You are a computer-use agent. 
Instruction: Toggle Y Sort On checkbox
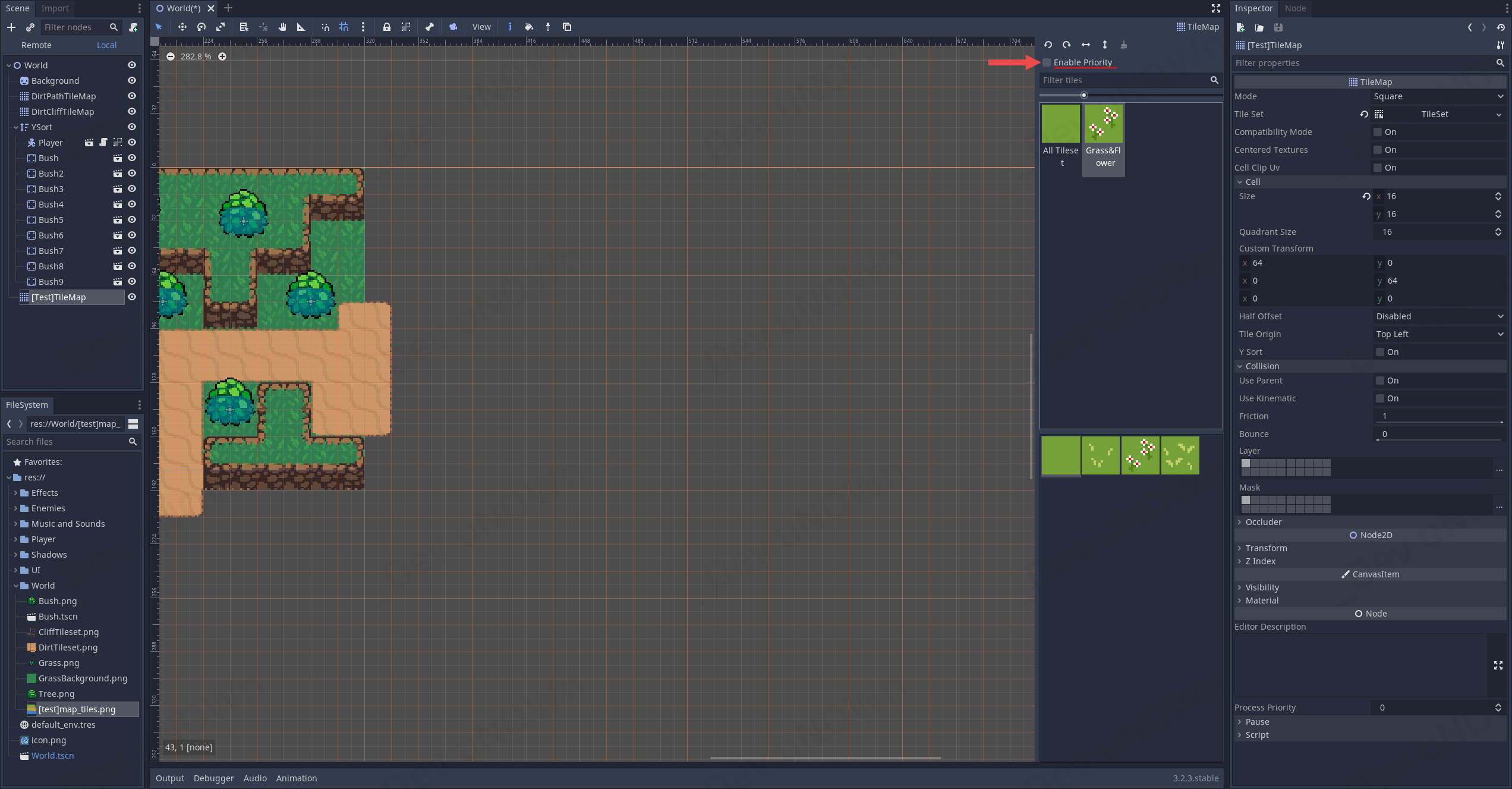tap(1380, 352)
